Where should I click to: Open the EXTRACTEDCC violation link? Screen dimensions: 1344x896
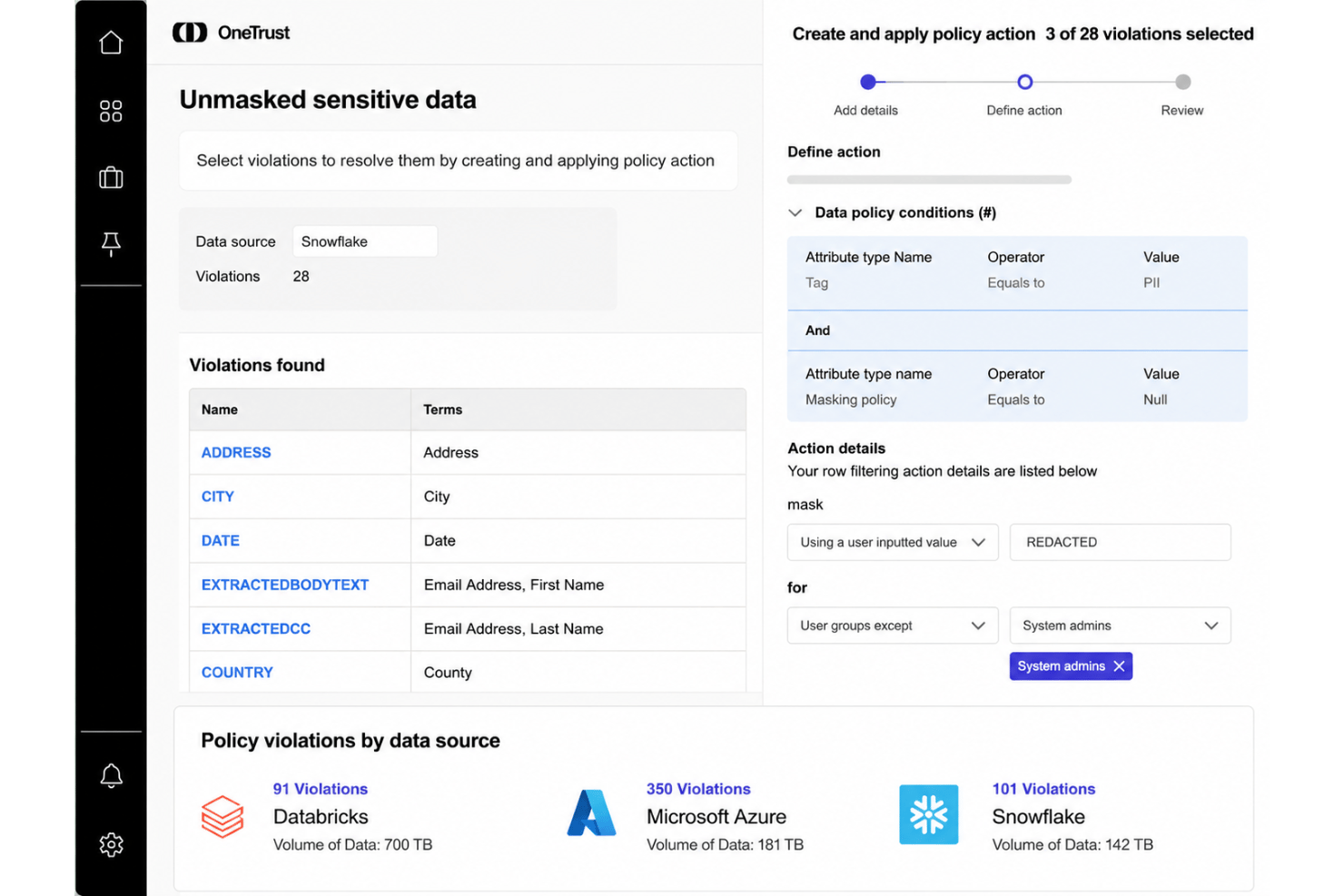(x=256, y=628)
